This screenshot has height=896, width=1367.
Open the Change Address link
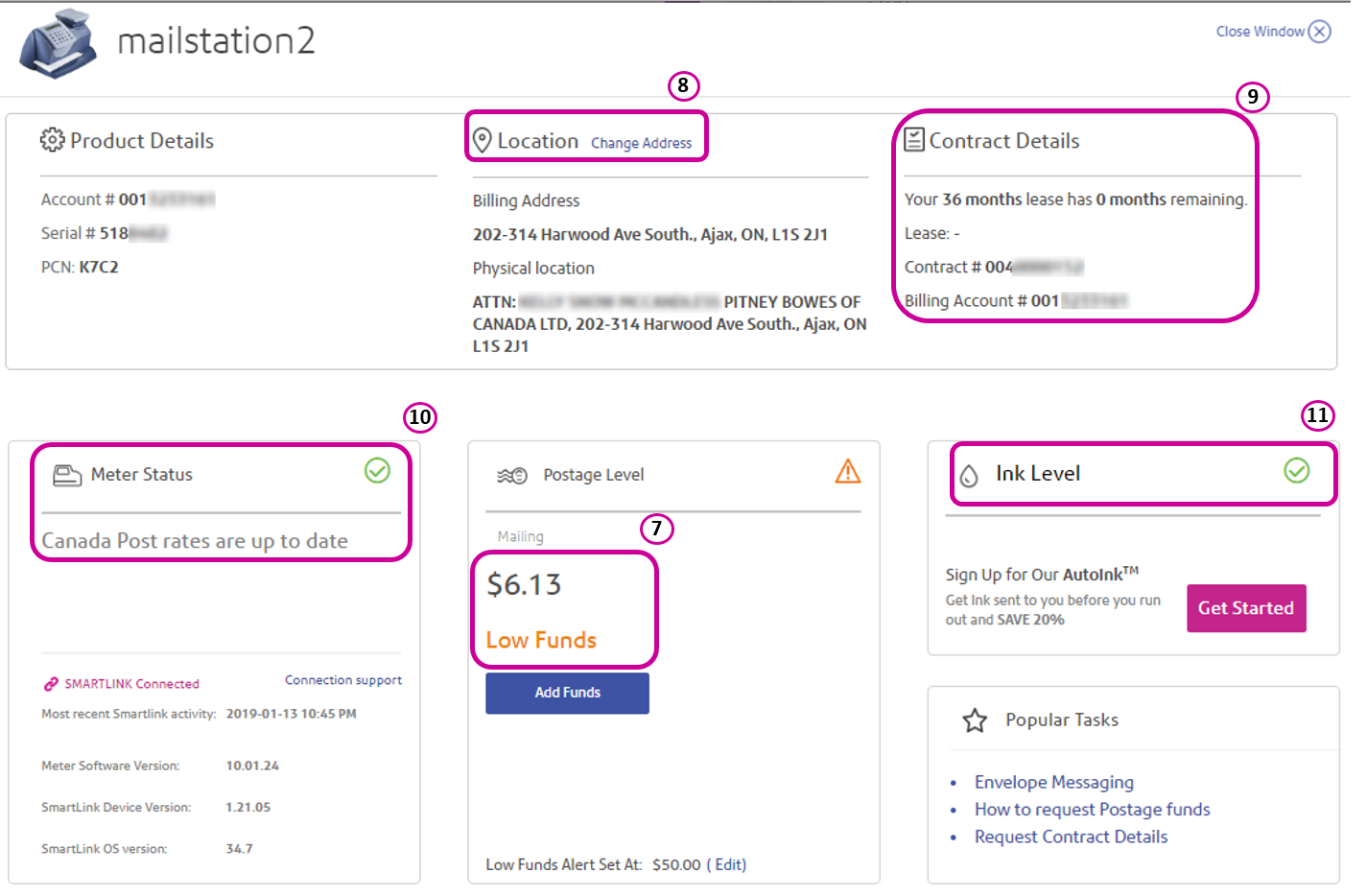[641, 143]
